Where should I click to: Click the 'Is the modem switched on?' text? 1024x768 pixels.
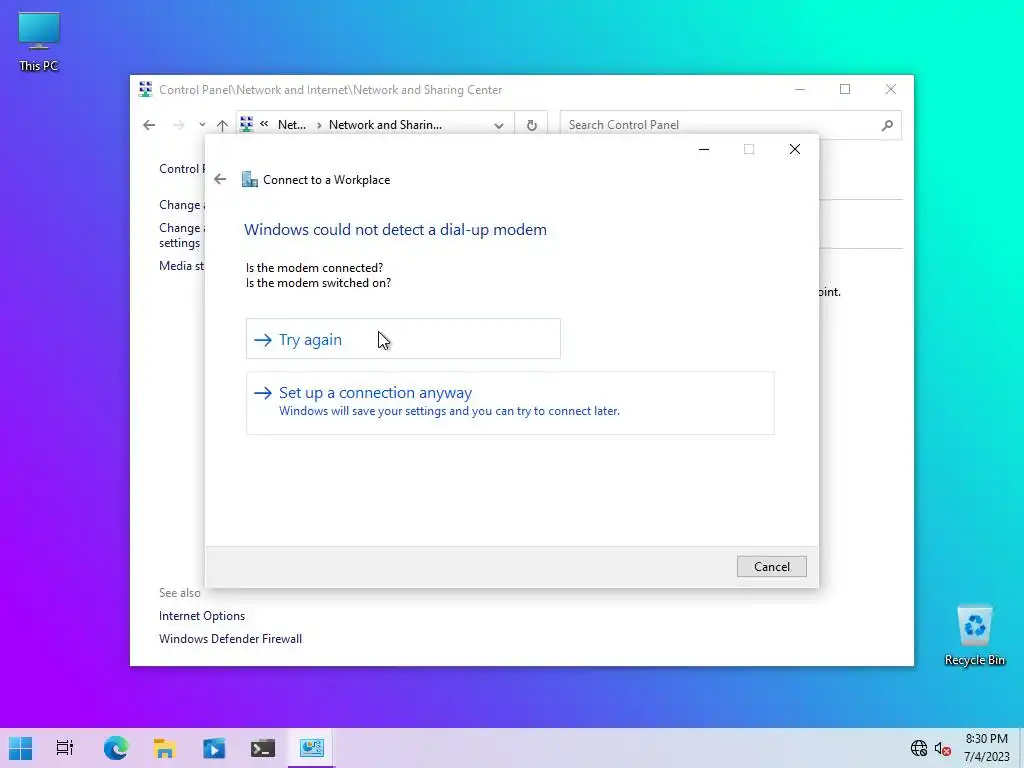click(318, 283)
